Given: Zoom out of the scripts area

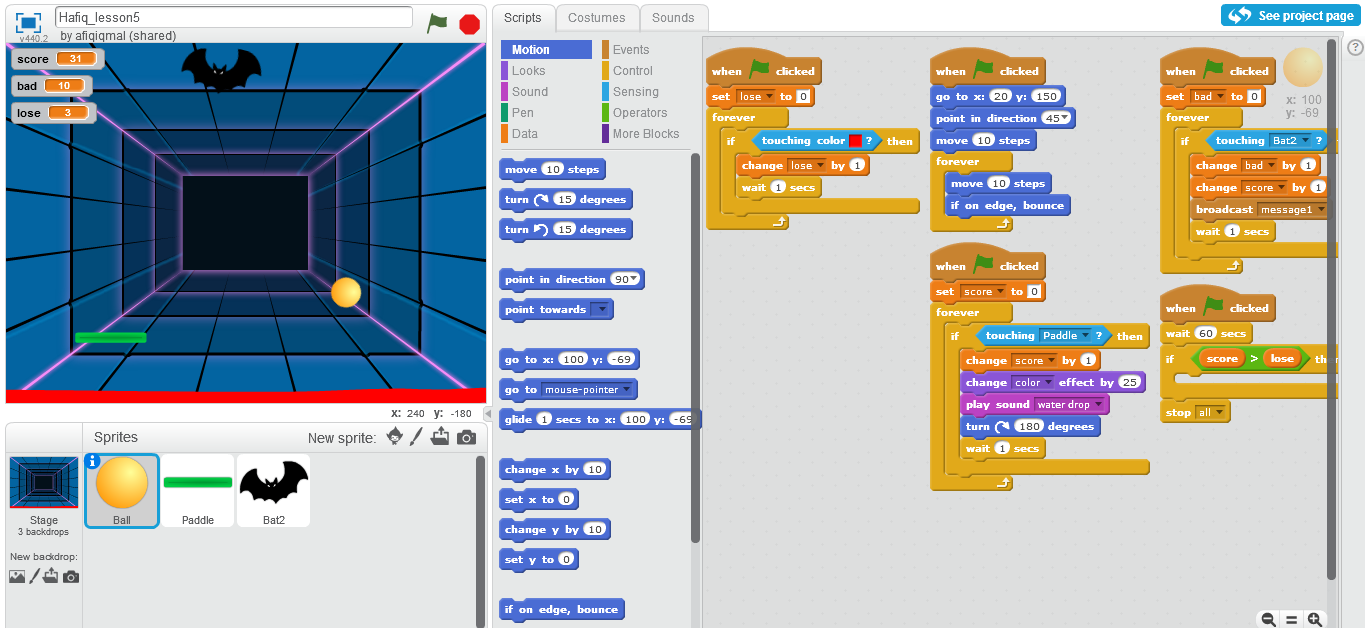Looking at the screenshot, I should [1268, 619].
